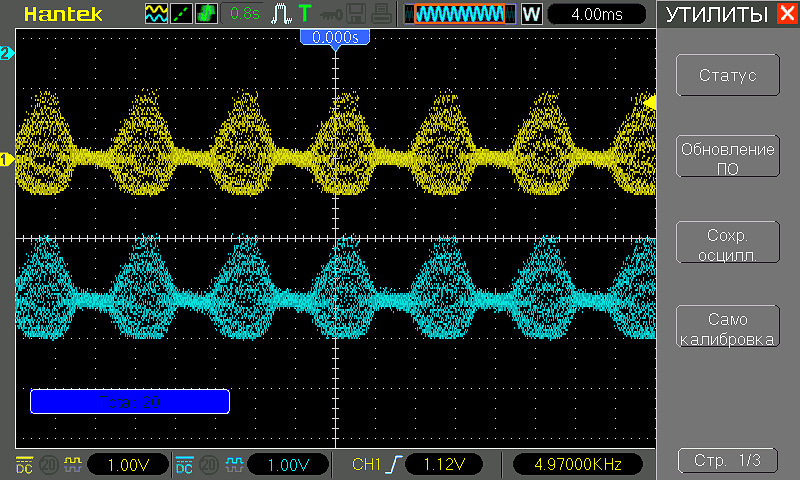Click the yellow CH1 probe waveform icon
The width and height of the screenshot is (800, 480).
click(73, 464)
